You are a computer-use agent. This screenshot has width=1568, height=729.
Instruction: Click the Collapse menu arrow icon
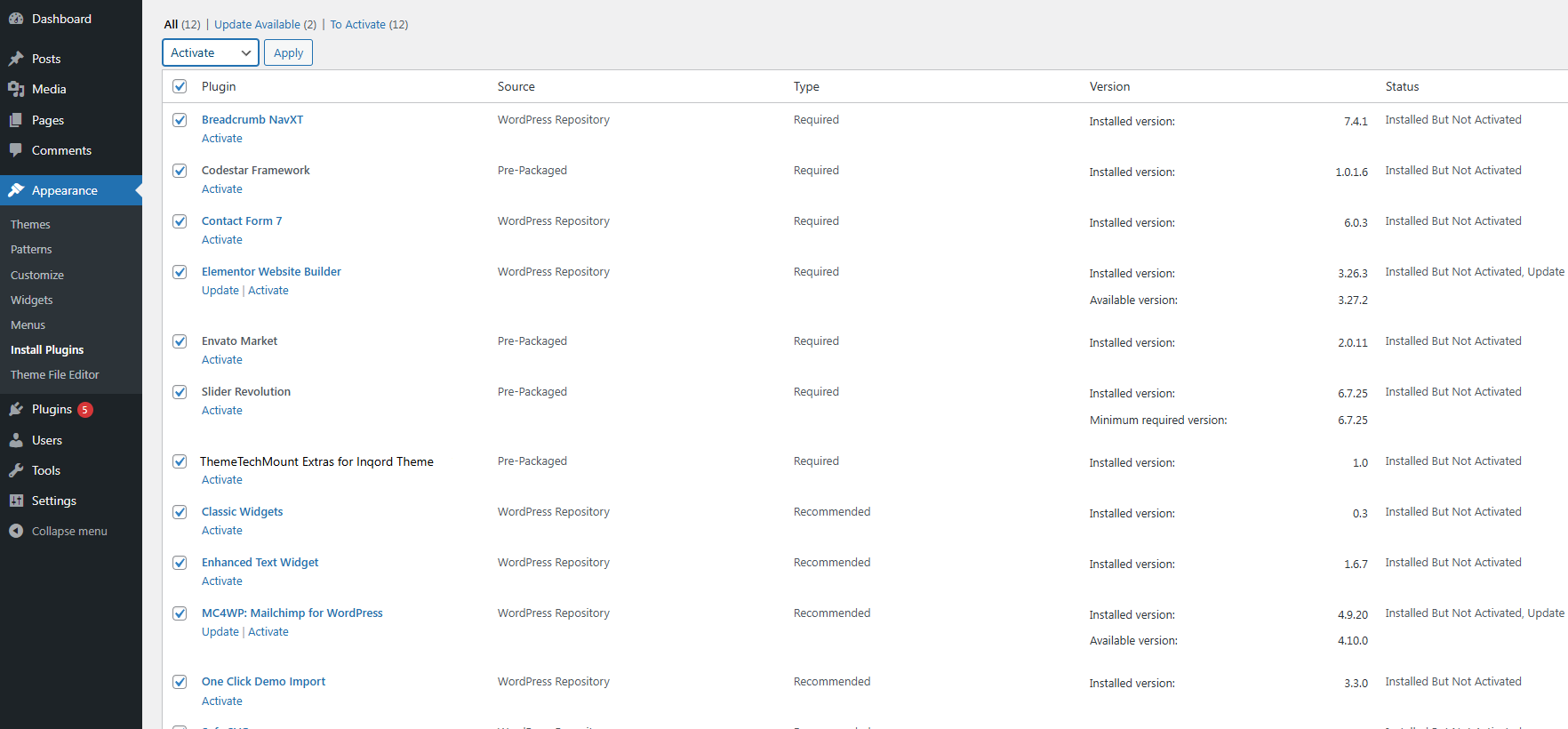[16, 531]
